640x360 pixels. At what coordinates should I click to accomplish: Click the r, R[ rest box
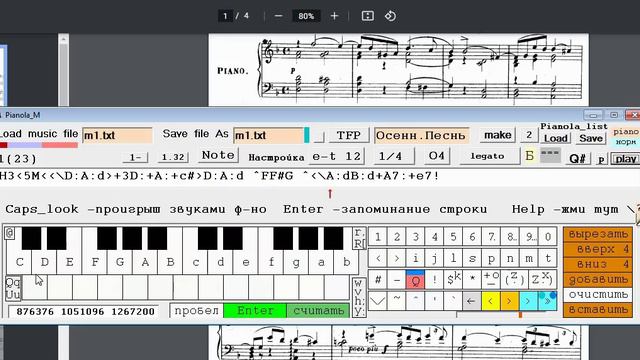pyautogui.click(x=359, y=238)
